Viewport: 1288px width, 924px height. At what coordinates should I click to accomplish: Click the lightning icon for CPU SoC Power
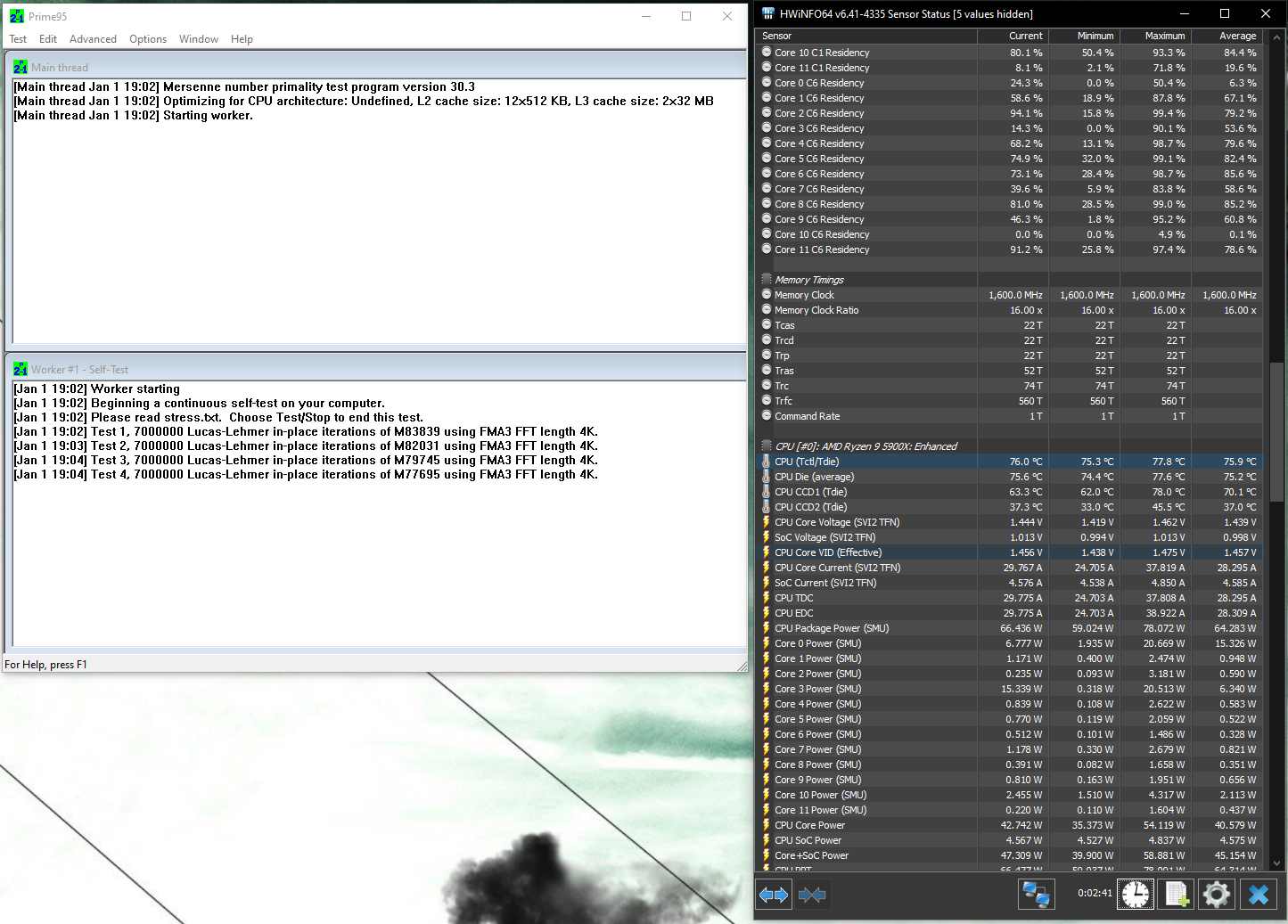(766, 840)
